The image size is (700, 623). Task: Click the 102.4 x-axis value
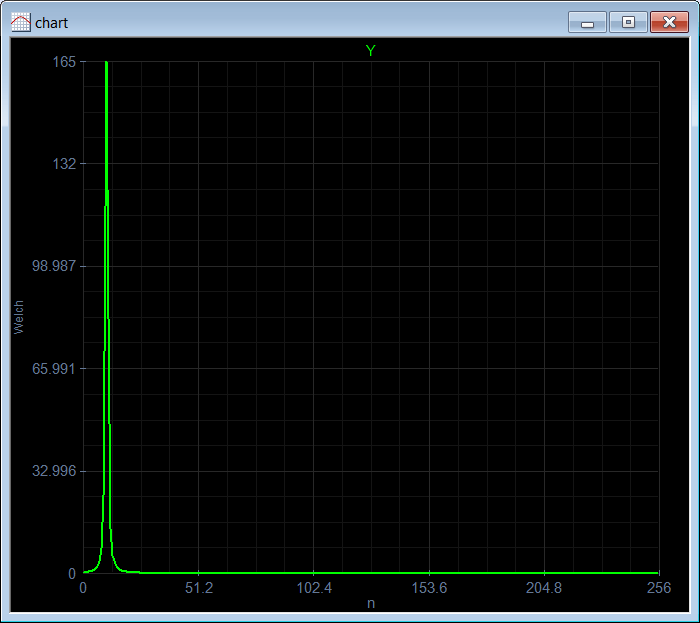[314, 588]
